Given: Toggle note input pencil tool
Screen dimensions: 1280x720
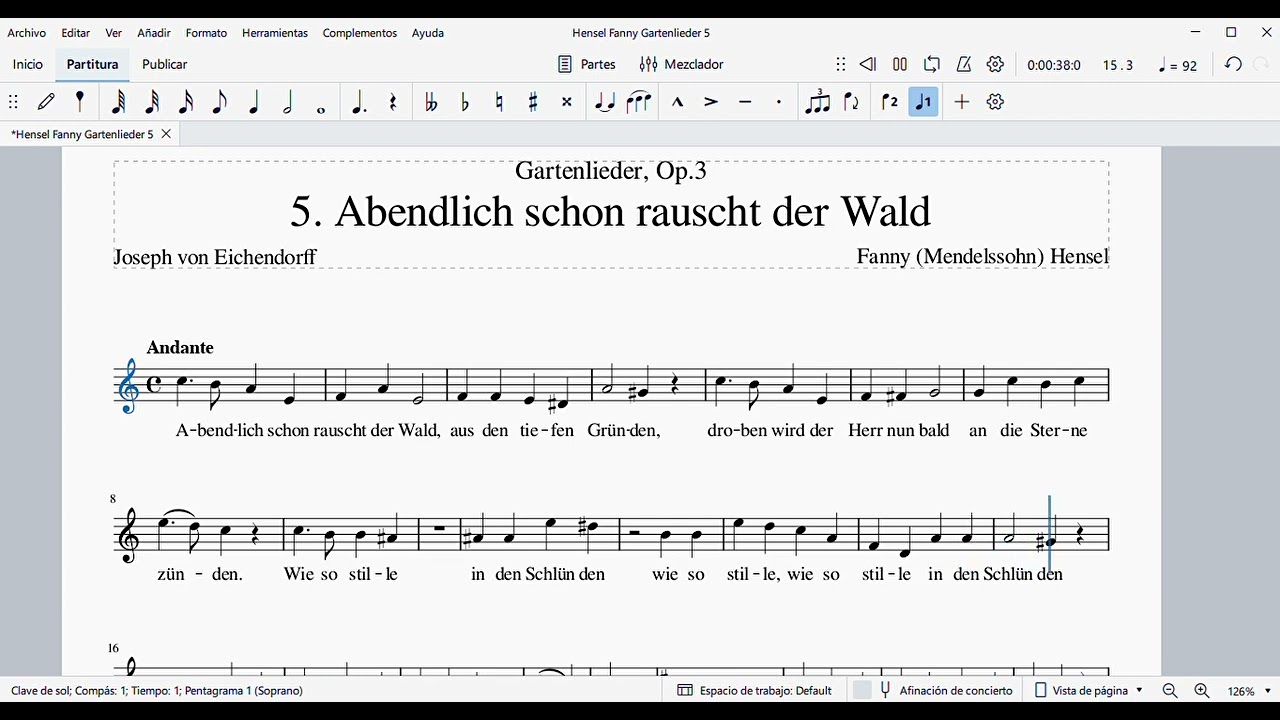Looking at the screenshot, I should tap(46, 102).
